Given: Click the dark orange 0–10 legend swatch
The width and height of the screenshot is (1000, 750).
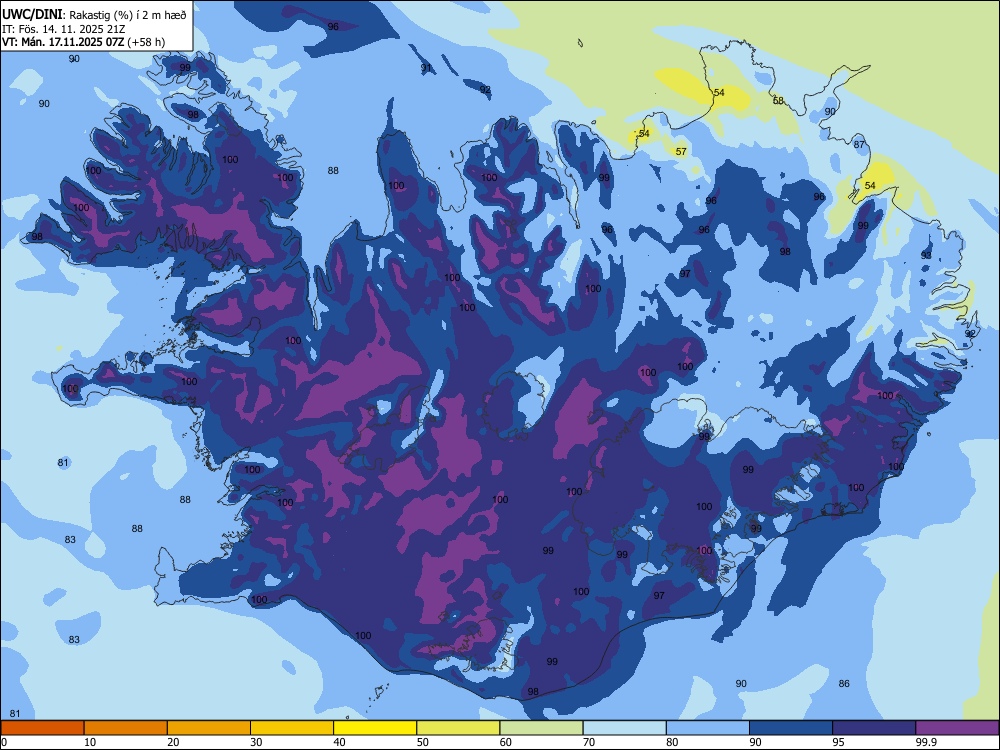Looking at the screenshot, I should coord(42,728).
